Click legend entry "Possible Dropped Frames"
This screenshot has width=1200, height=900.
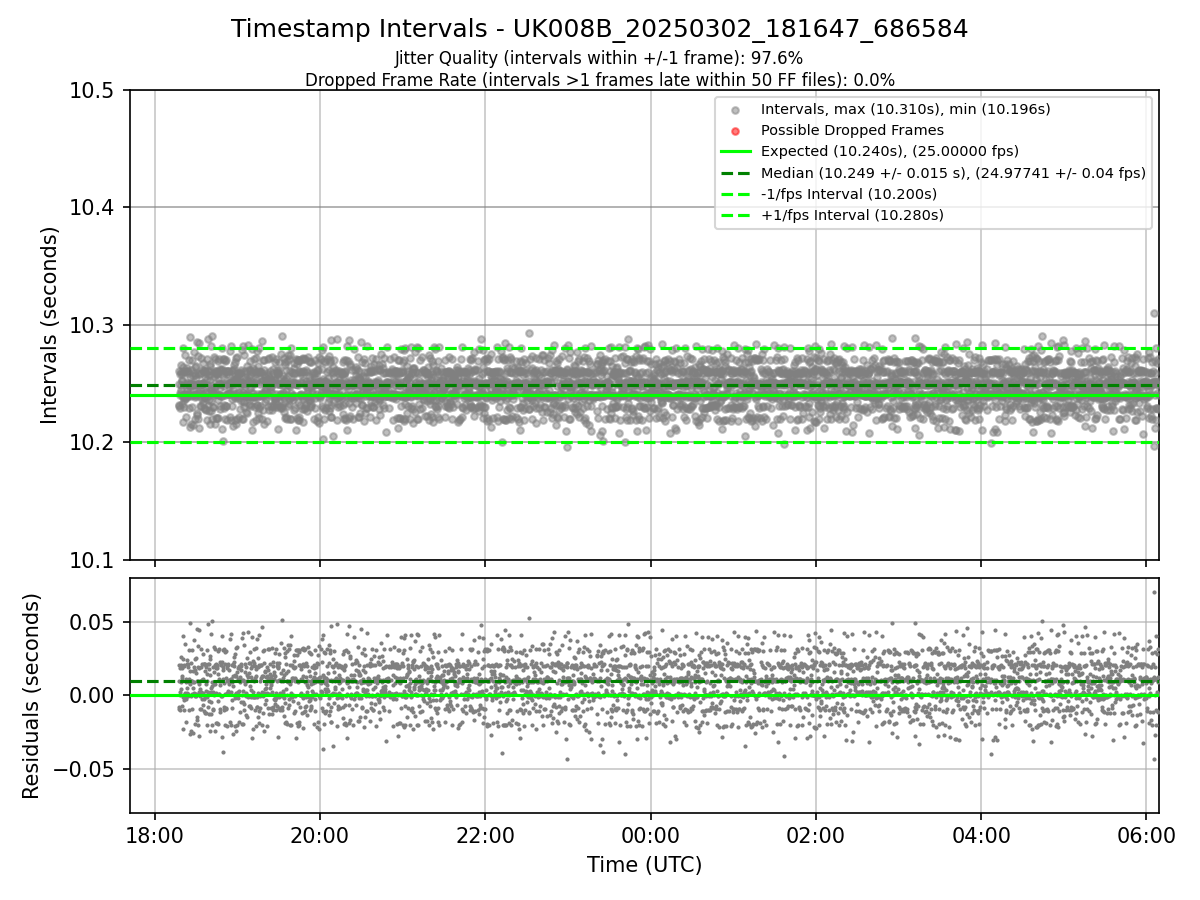click(x=852, y=130)
